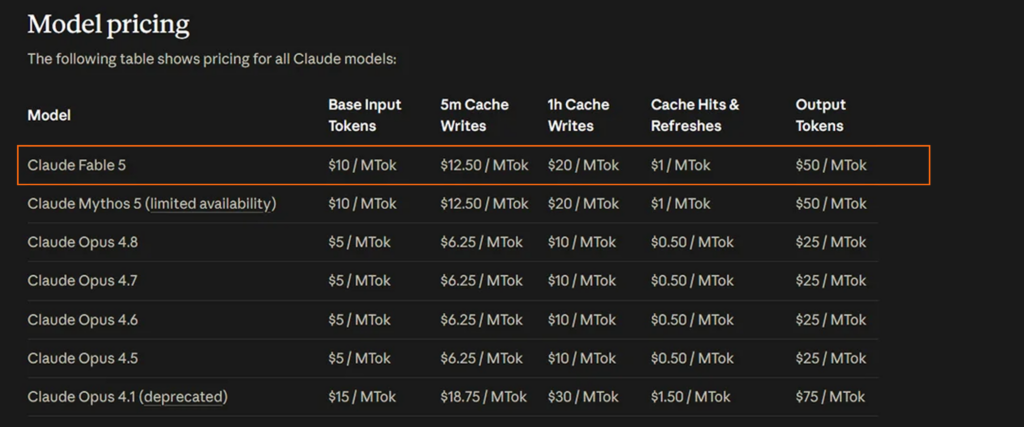Screen dimensions: 1024x427
Task: Click Claude Opus 4.6 cache hits '$0.50 / MTok'
Action: click(692, 320)
